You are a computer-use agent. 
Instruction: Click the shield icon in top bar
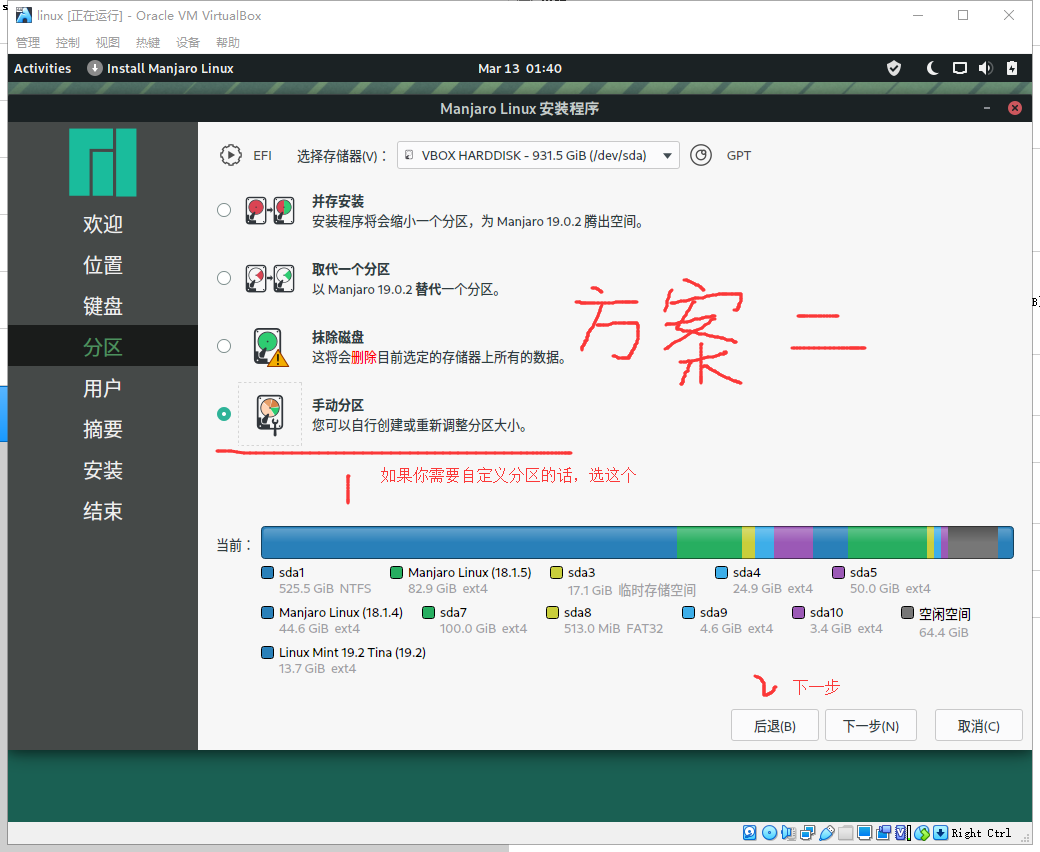(894, 68)
